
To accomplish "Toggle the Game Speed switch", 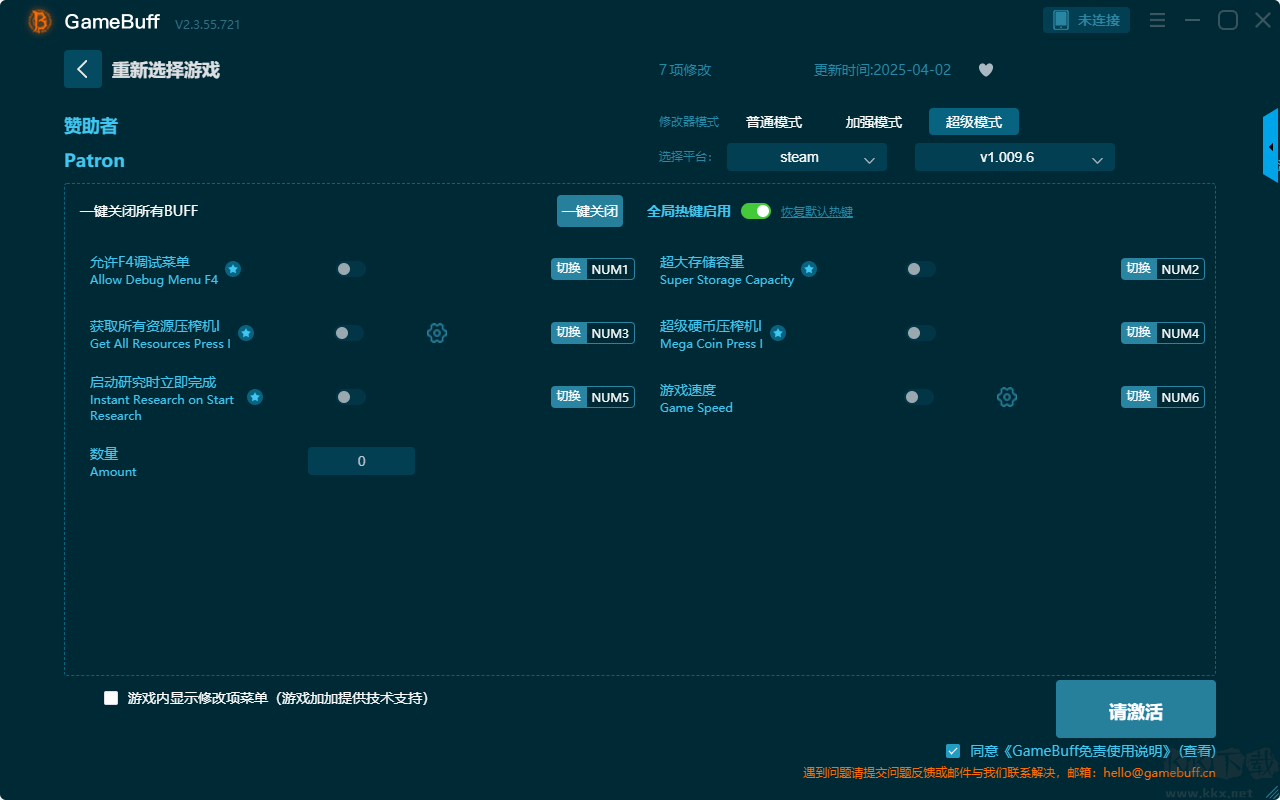I will (x=919, y=397).
